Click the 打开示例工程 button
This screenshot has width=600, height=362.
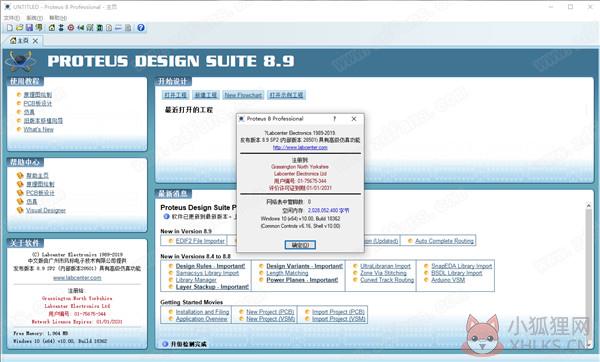coord(286,95)
